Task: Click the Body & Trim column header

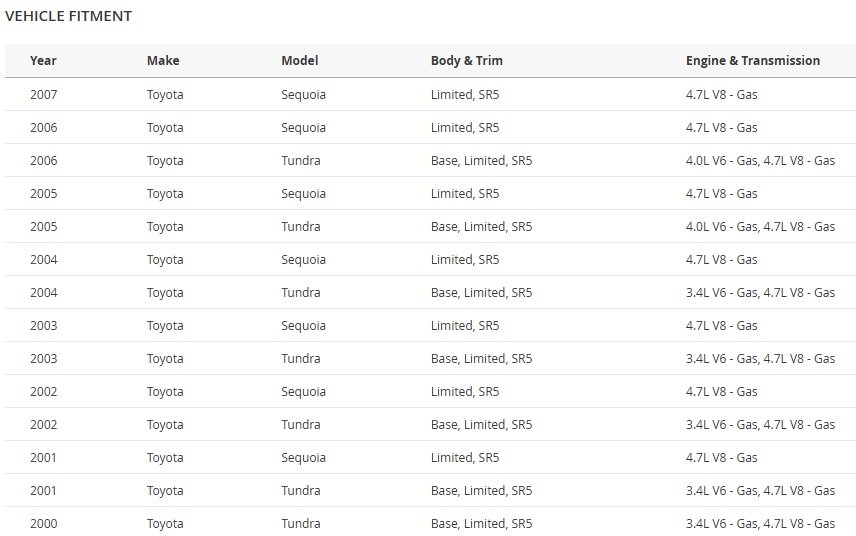Action: pyautogui.click(x=467, y=61)
